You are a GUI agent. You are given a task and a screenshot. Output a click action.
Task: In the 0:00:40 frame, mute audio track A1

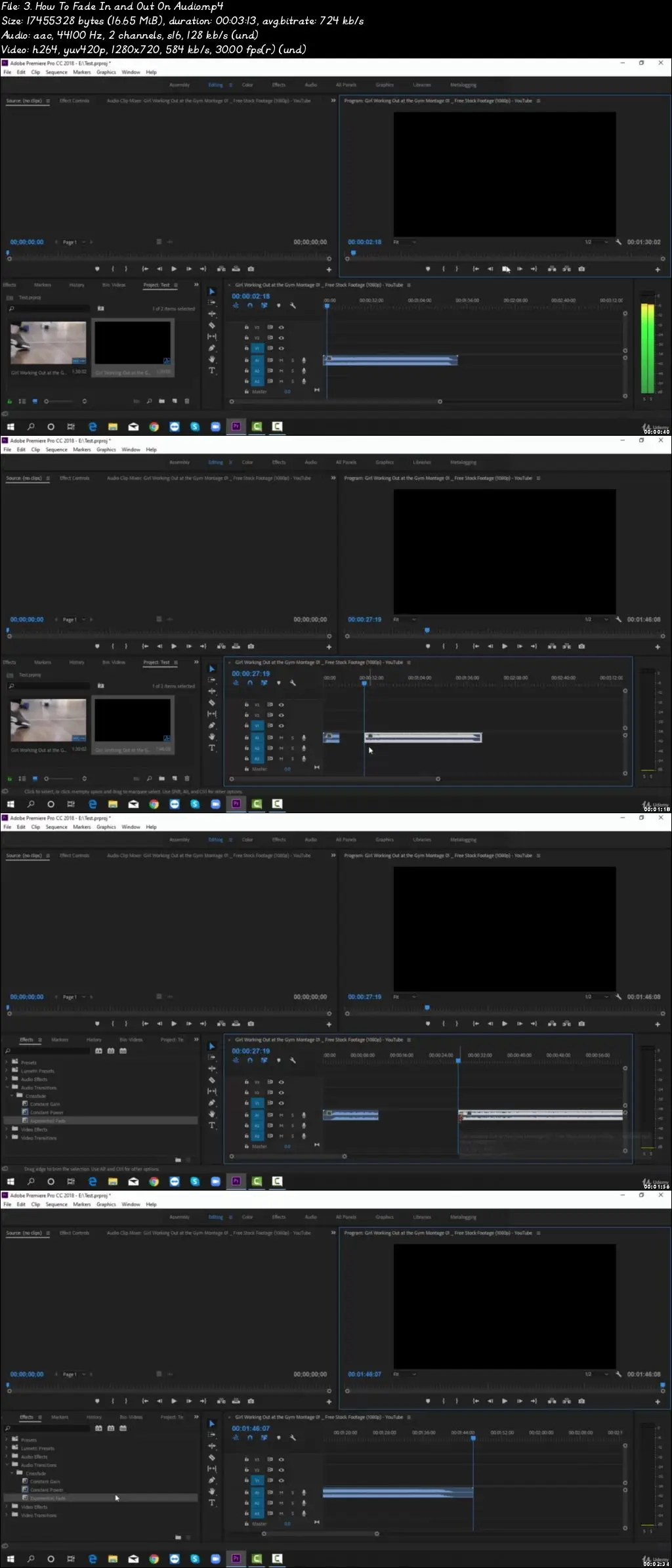[282, 360]
